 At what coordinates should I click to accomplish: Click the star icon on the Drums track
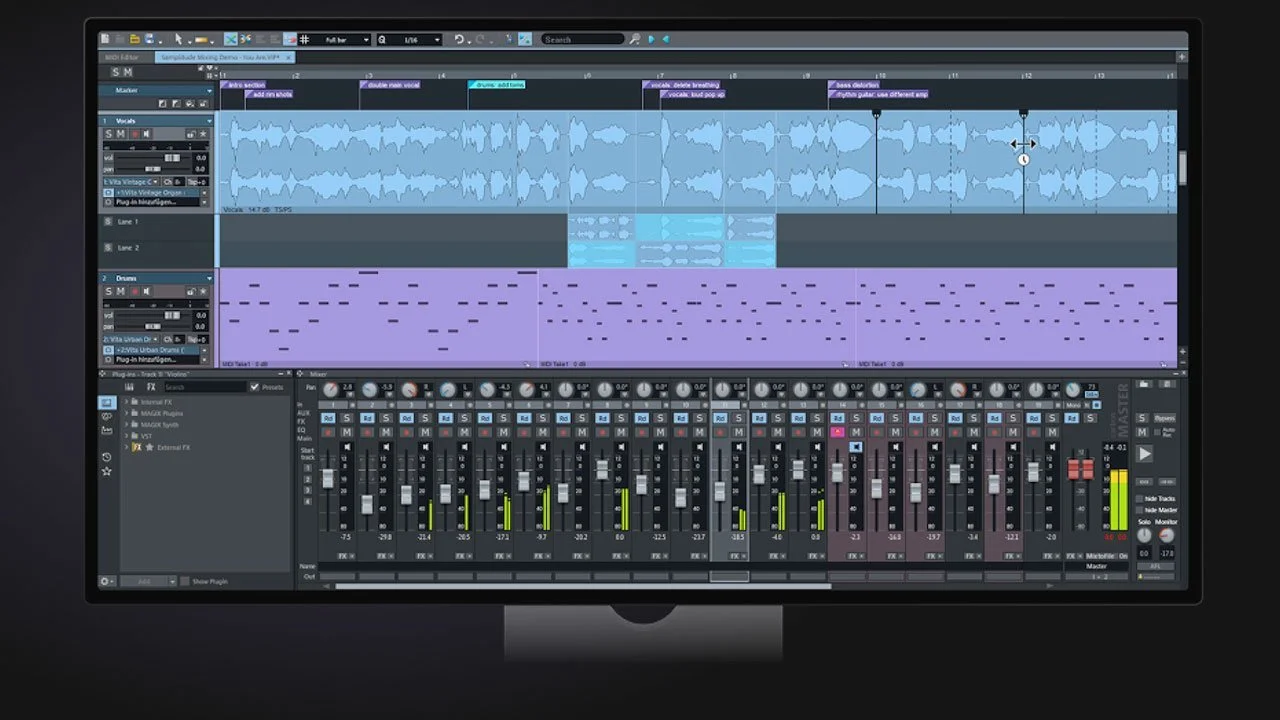click(204, 291)
